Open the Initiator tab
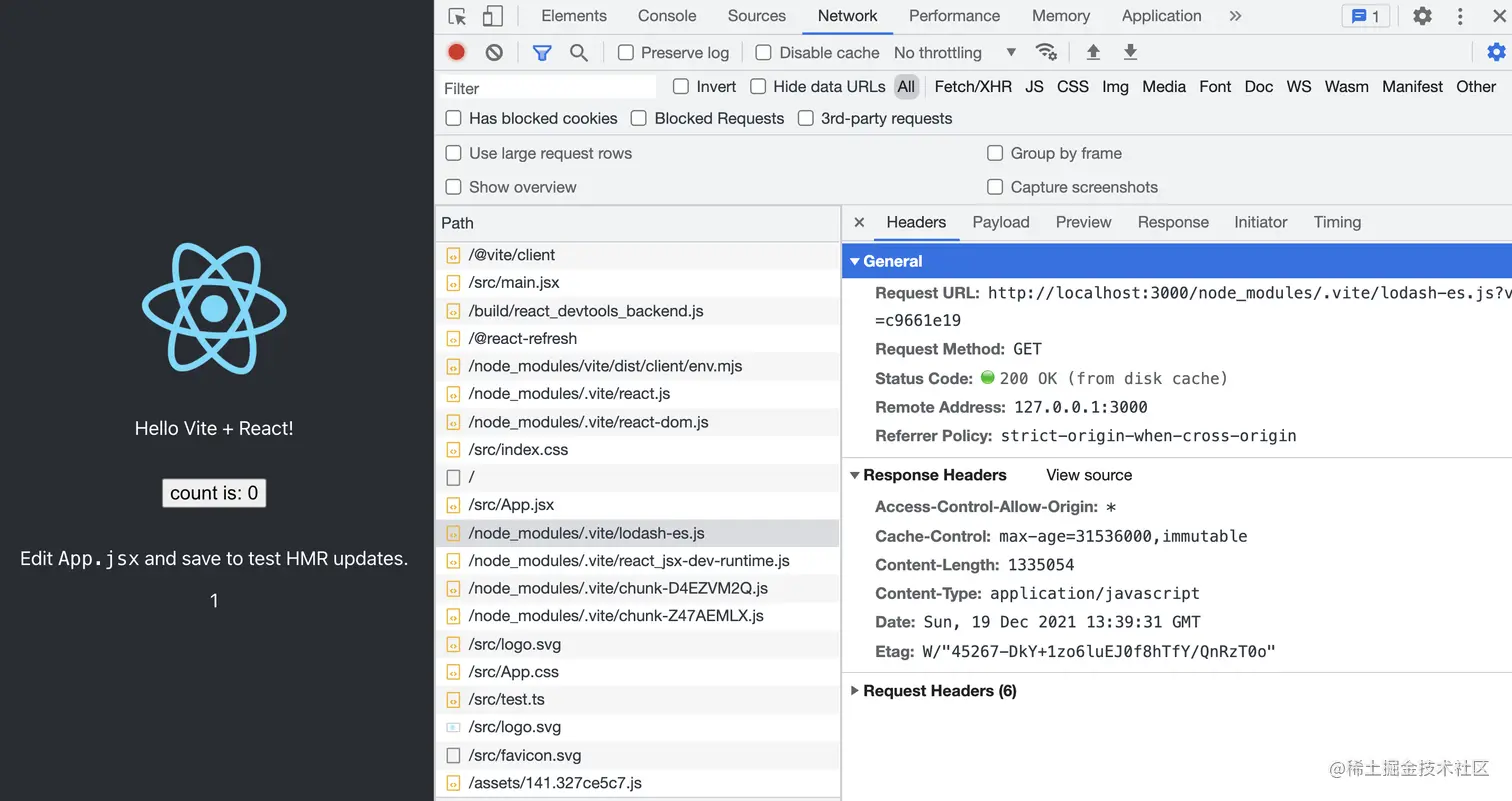The width and height of the screenshot is (1512, 801). [1261, 222]
